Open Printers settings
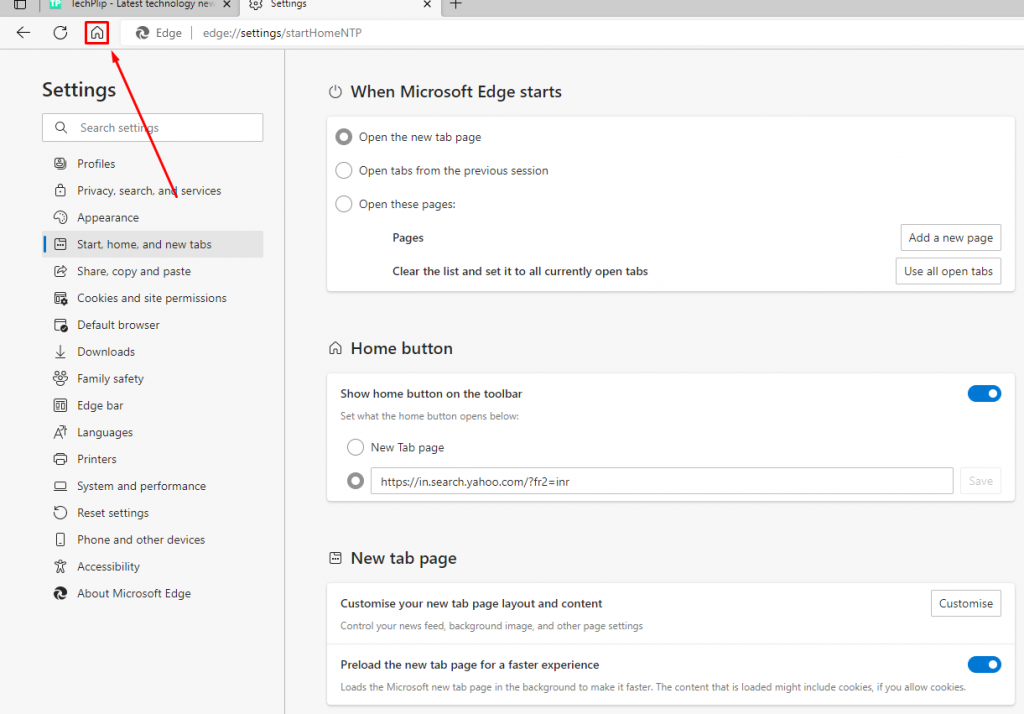 [x=153, y=459]
